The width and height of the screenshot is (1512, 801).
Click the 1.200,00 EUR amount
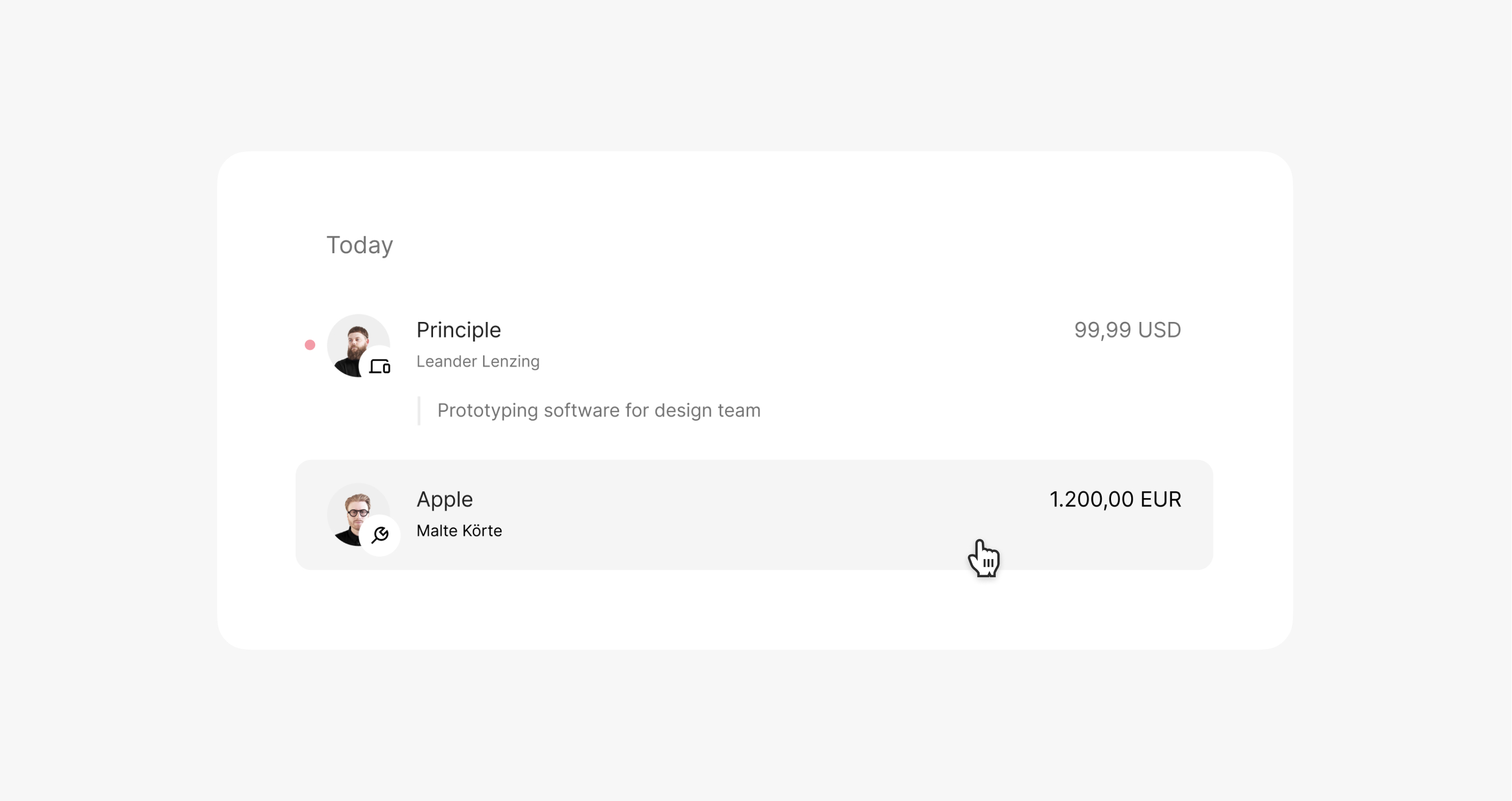pos(1115,499)
